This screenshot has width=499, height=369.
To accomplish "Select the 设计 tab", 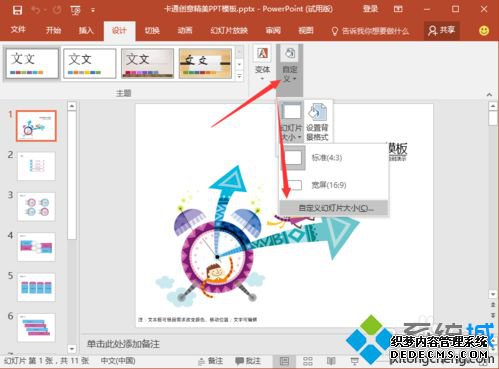I will [x=119, y=31].
